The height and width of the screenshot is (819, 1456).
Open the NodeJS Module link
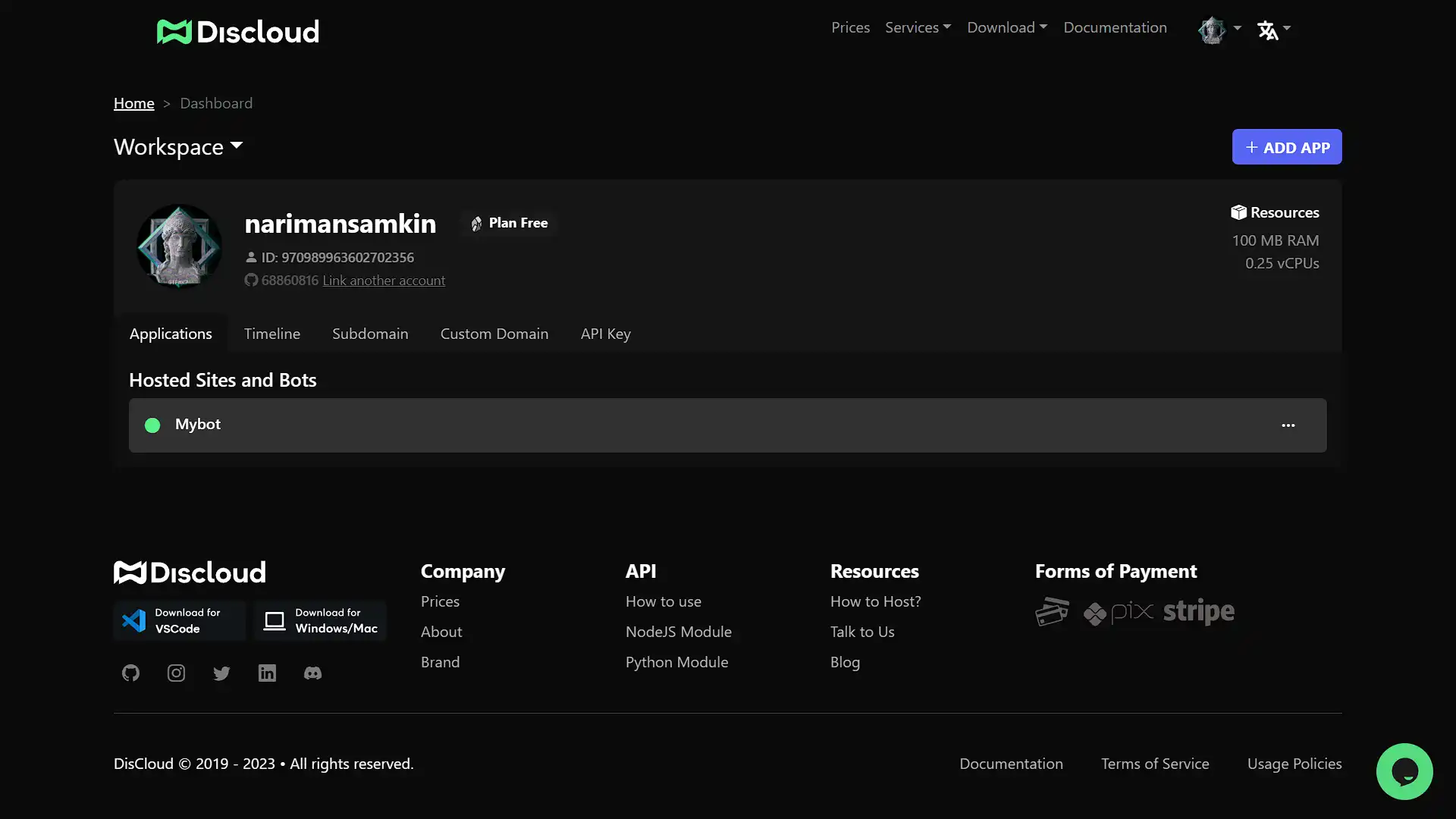(679, 632)
